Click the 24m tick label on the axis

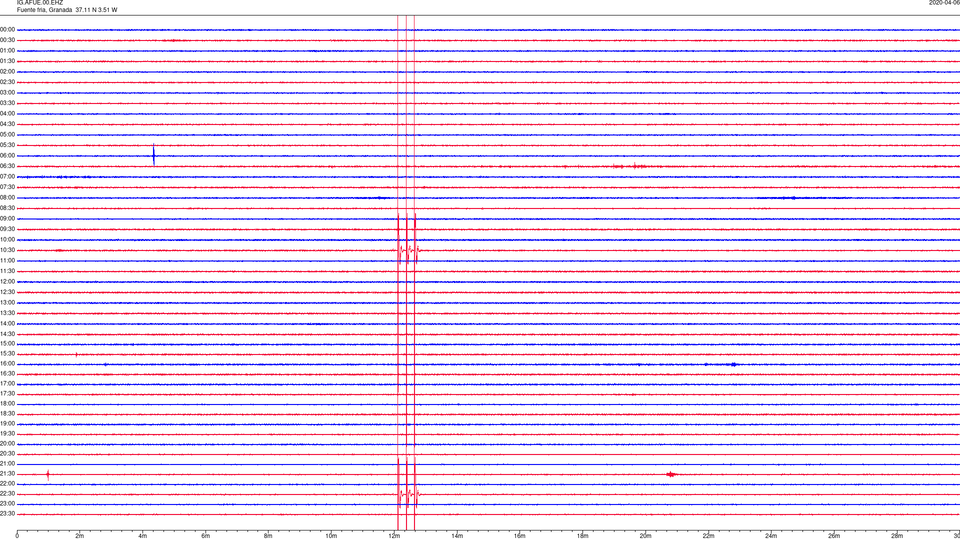771,536
